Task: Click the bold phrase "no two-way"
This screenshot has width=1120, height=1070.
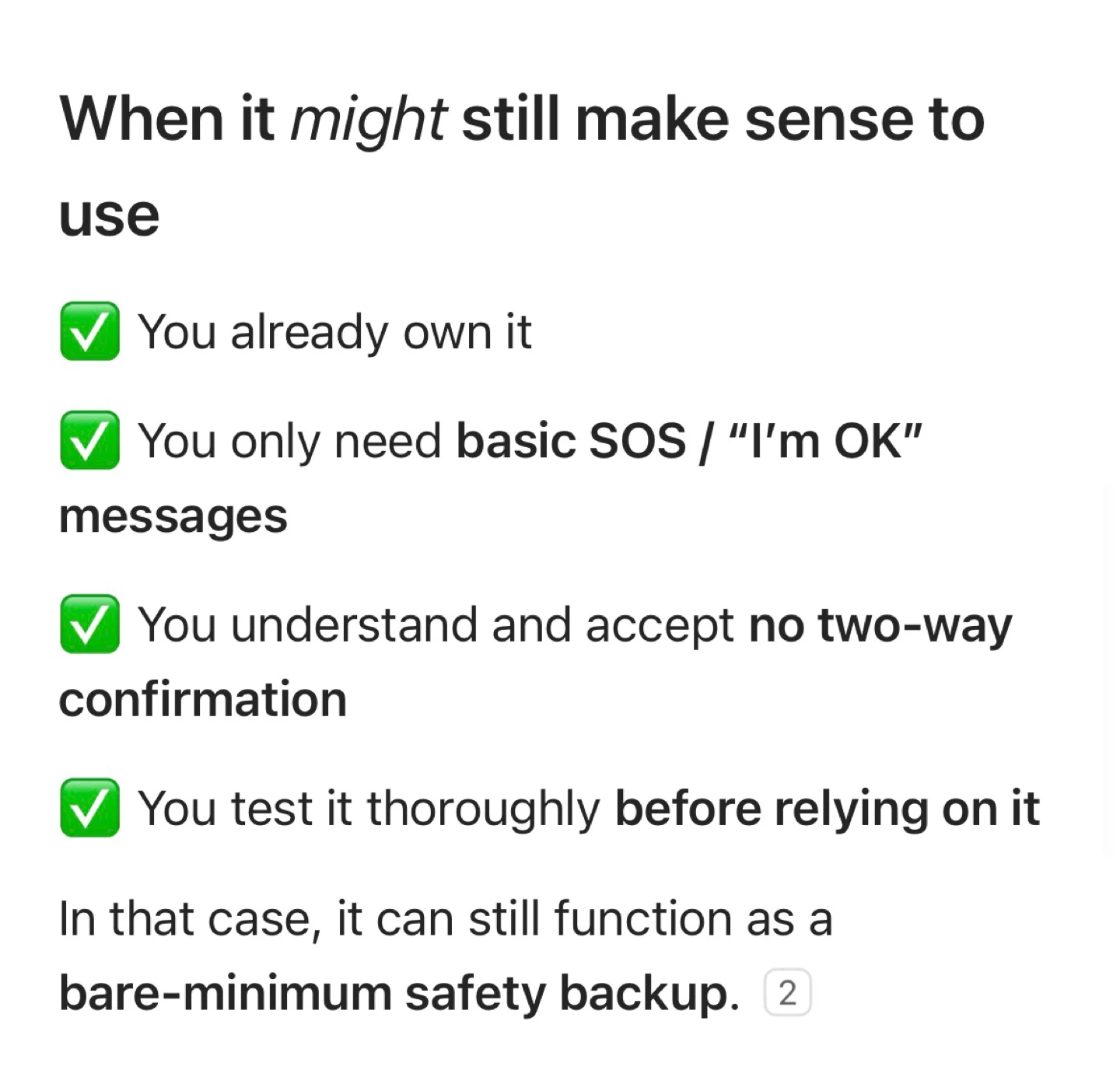Action: pos(880,624)
